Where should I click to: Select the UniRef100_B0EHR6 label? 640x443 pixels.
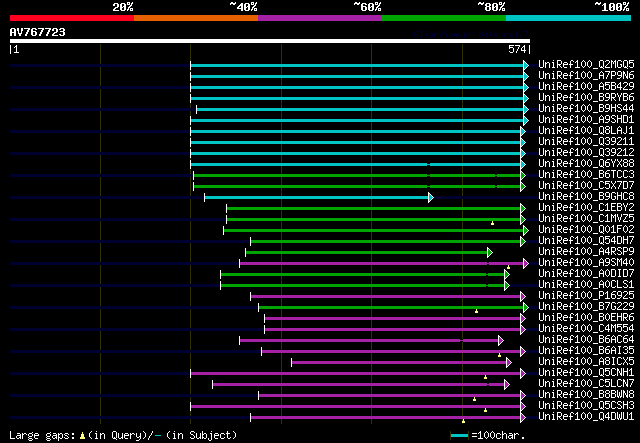coord(586,318)
